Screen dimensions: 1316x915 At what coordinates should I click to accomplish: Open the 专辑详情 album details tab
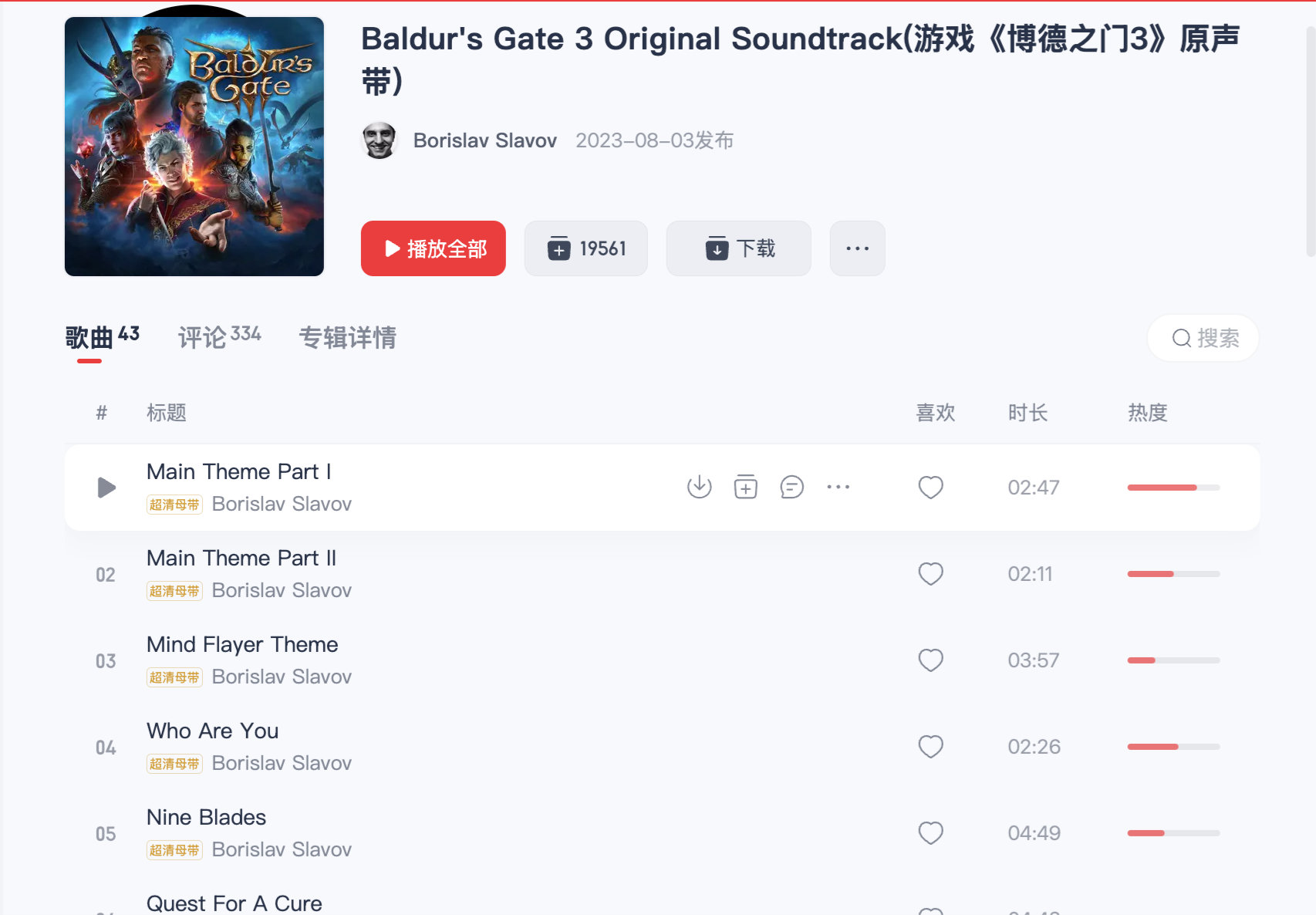click(348, 338)
